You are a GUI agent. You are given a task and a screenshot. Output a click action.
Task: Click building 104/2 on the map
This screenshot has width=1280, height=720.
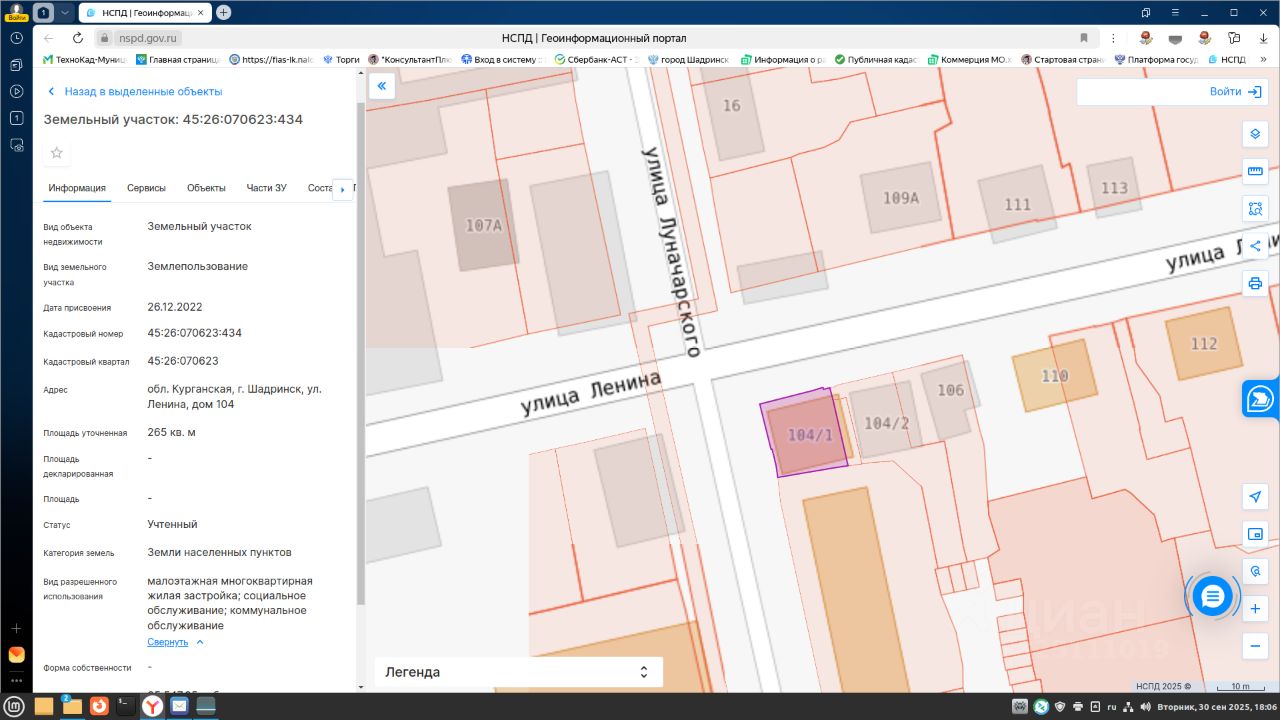[886, 423]
